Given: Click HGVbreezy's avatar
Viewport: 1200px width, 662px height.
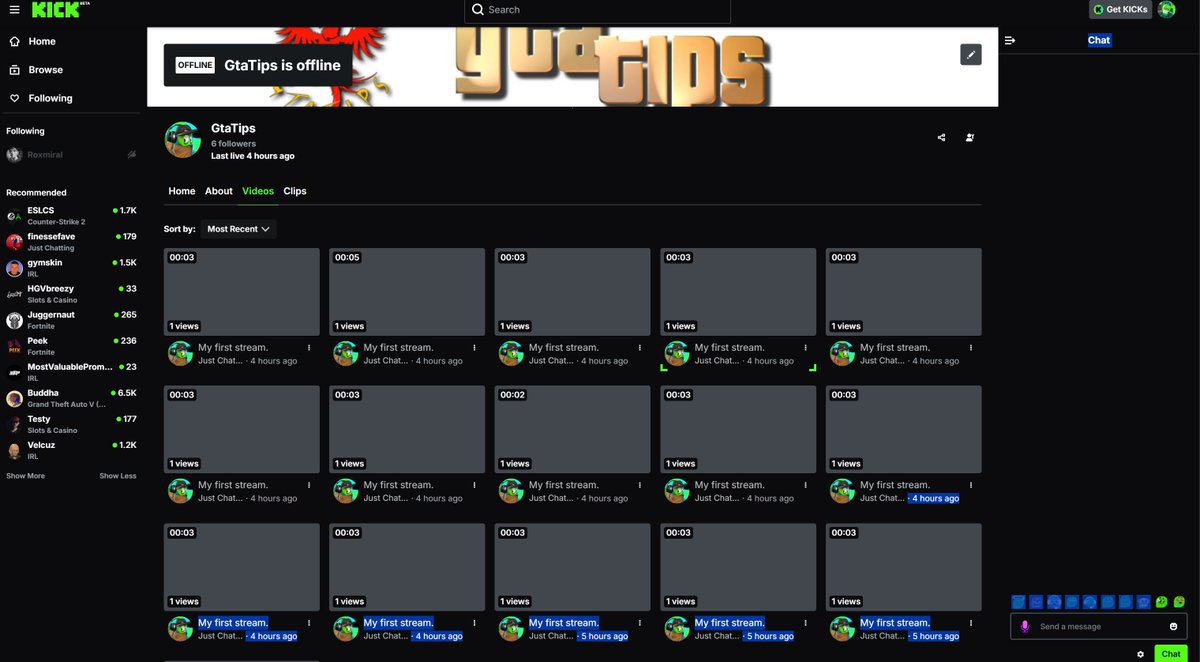Looking at the screenshot, I should (14, 294).
